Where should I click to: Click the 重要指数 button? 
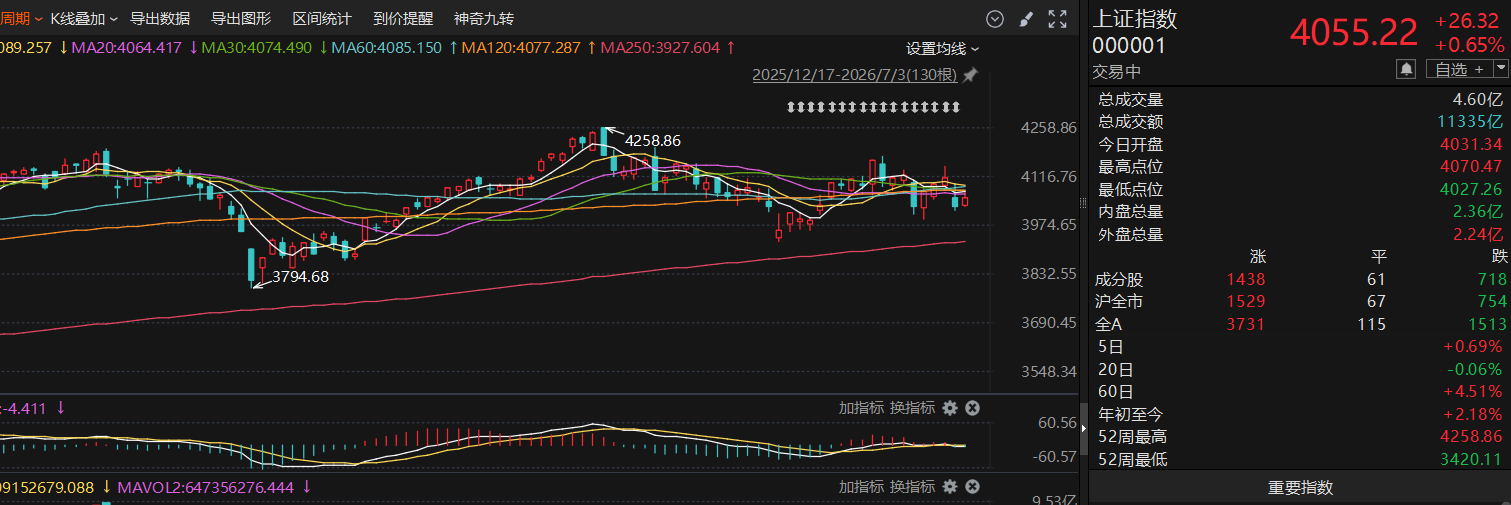[1300, 488]
